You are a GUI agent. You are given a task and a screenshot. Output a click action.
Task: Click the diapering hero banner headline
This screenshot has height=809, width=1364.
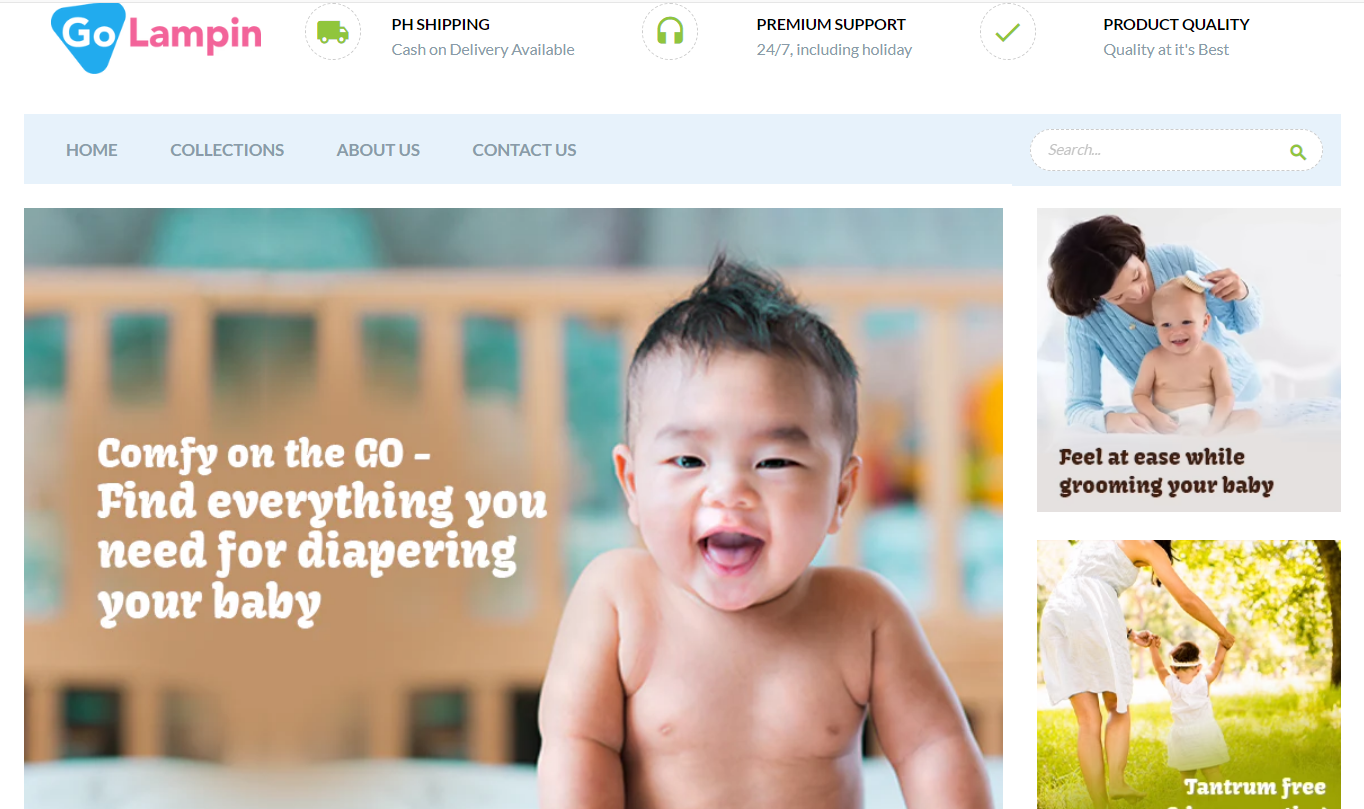pos(322,530)
